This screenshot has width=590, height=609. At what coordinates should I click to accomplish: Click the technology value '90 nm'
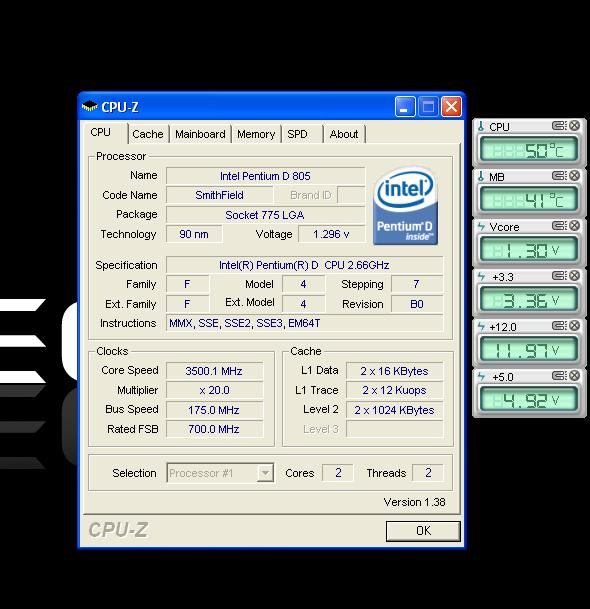pos(194,234)
